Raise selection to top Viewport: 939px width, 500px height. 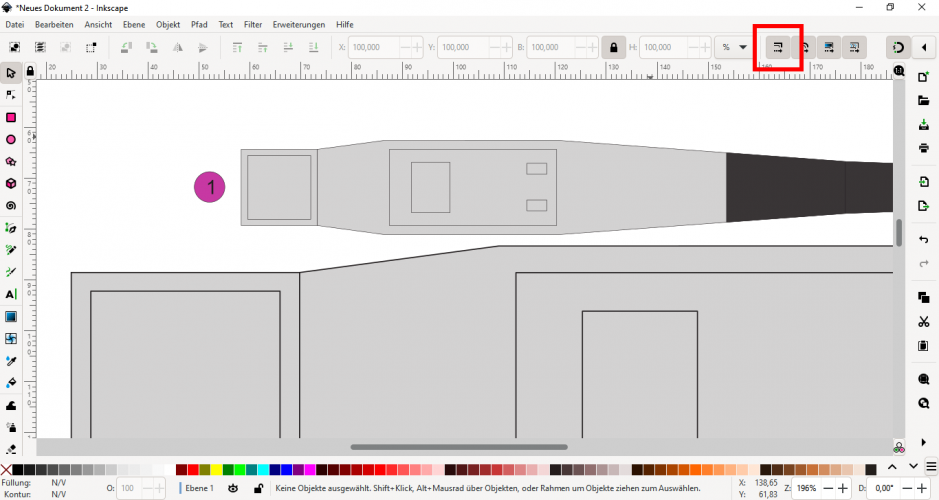pos(237,47)
